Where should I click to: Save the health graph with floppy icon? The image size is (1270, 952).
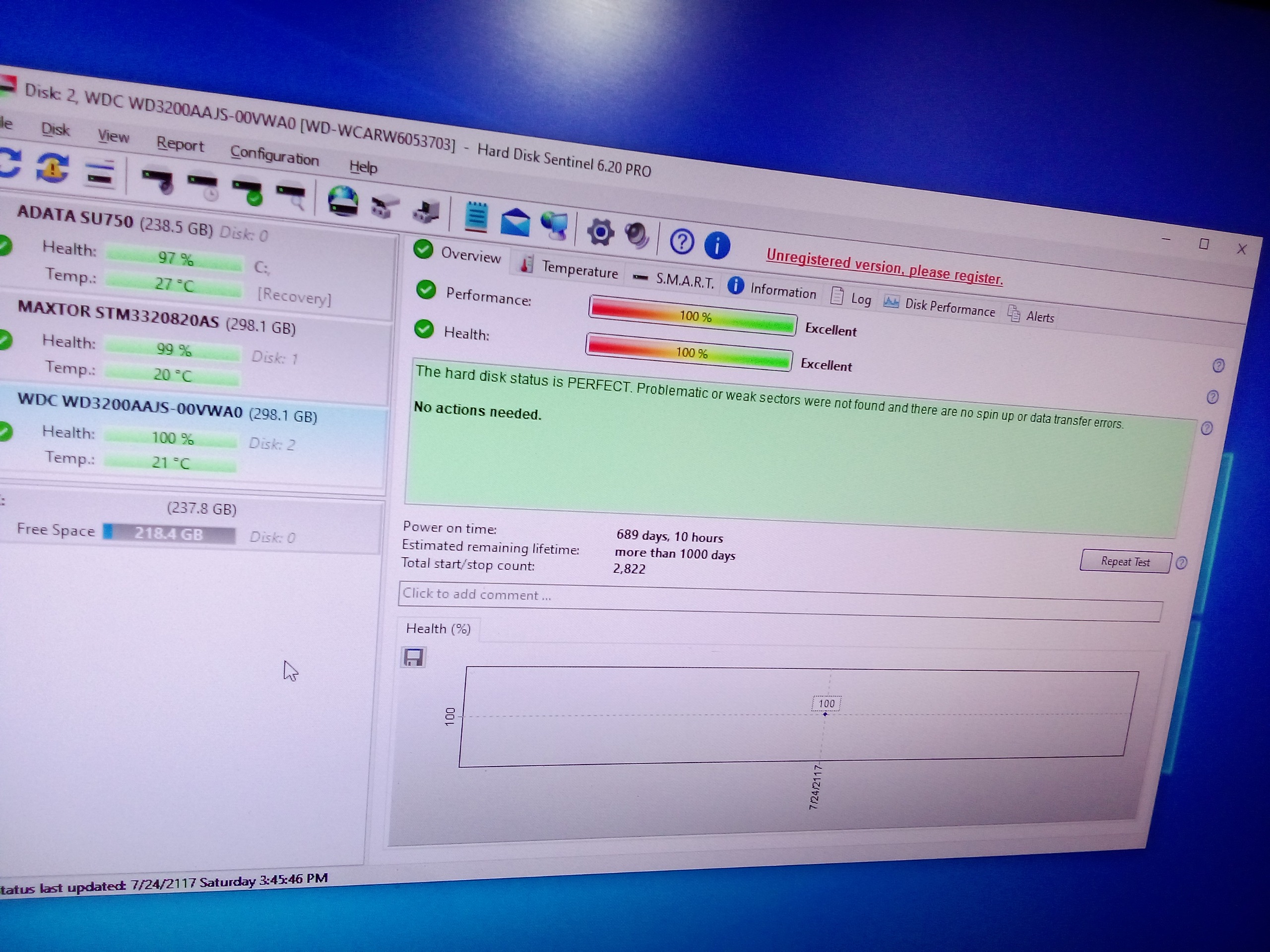[413, 656]
